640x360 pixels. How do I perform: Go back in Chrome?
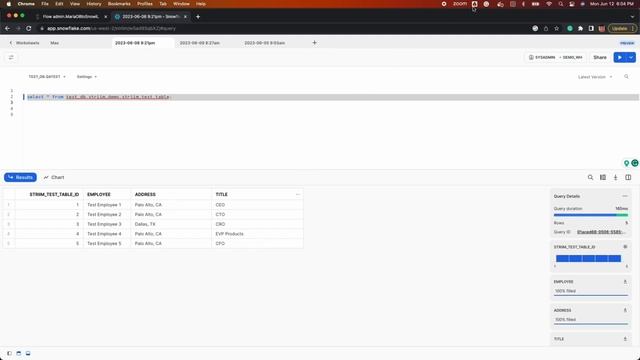(x=7, y=29)
